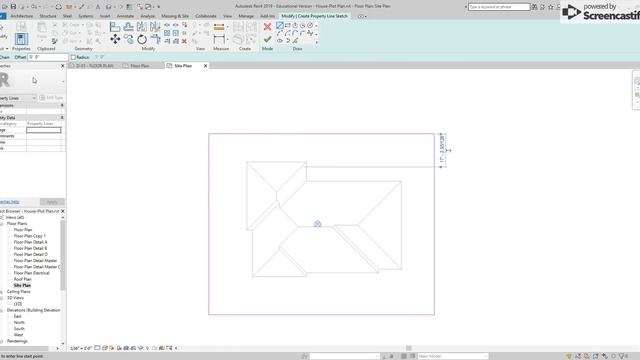Select the Align tool in Modify panel
The height and width of the screenshot is (360, 640).
click(115, 27)
